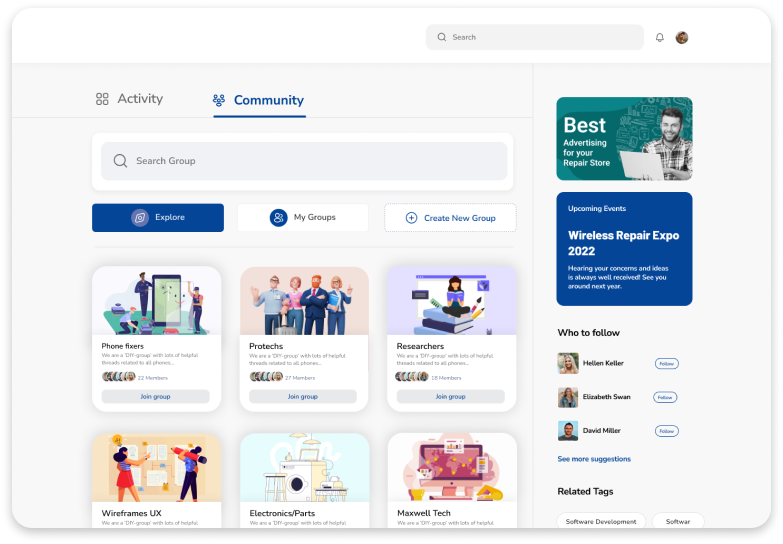Image resolution: width=783 pixels, height=544 pixels.
Task: Open the user profile avatar menu
Action: point(682,38)
